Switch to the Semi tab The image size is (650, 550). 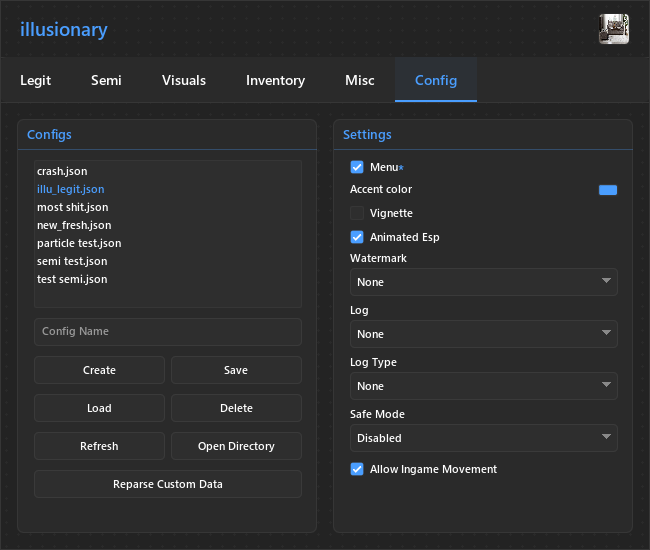106,80
